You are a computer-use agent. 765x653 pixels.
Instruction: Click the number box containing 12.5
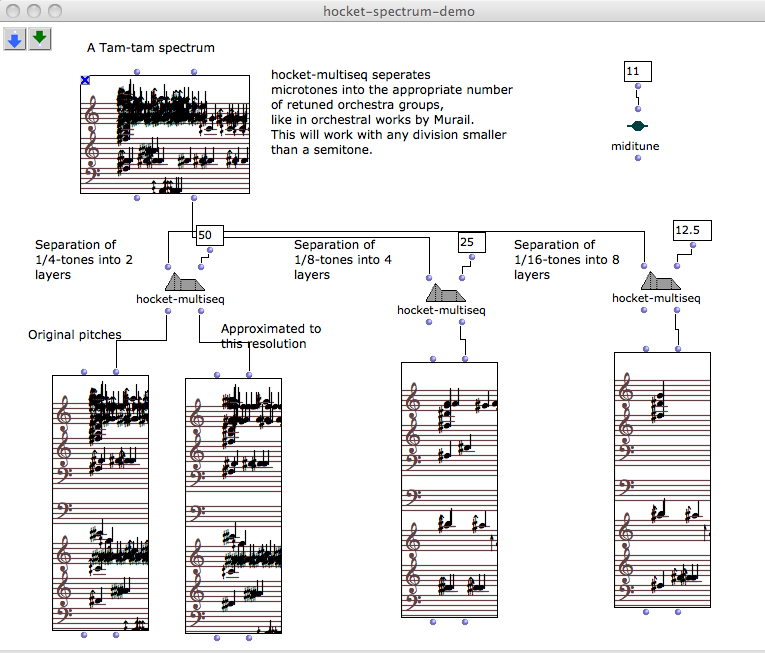coord(691,230)
